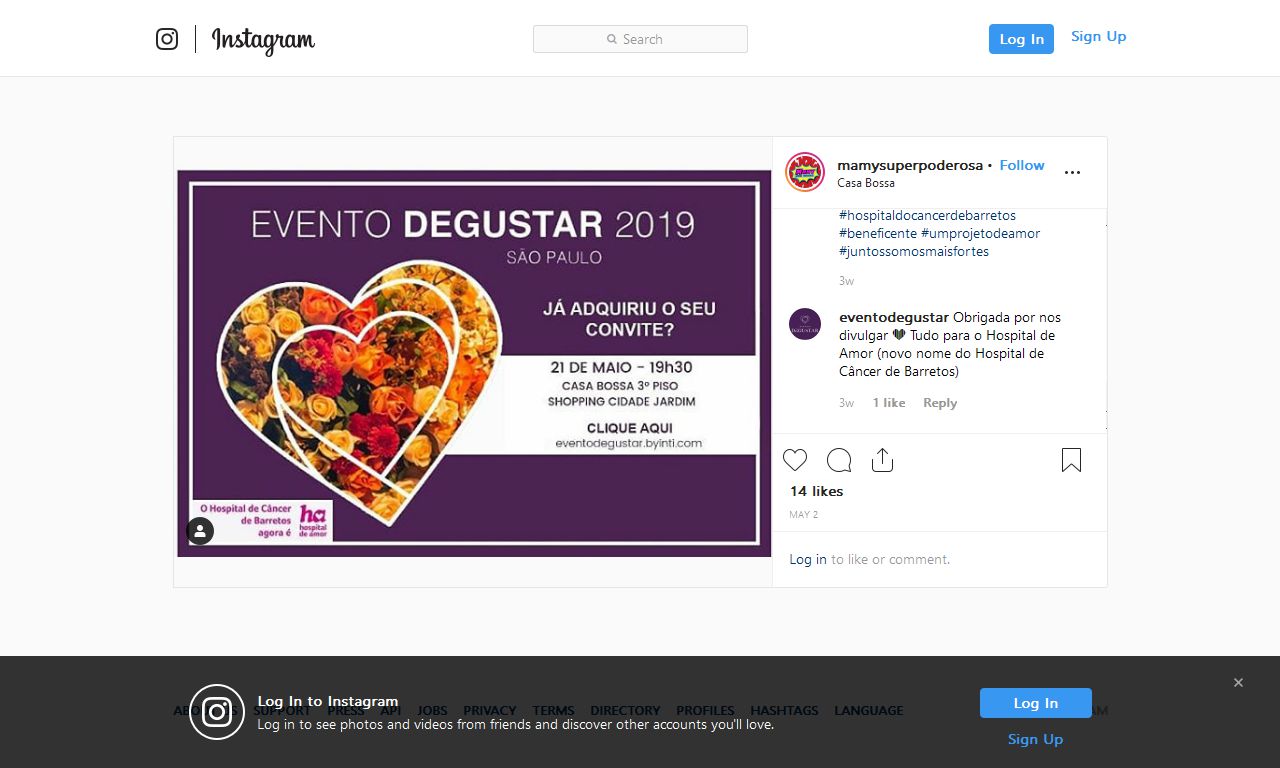Click the Instagram camera glyph logo
The height and width of the screenshot is (768, 1280).
[167, 39]
